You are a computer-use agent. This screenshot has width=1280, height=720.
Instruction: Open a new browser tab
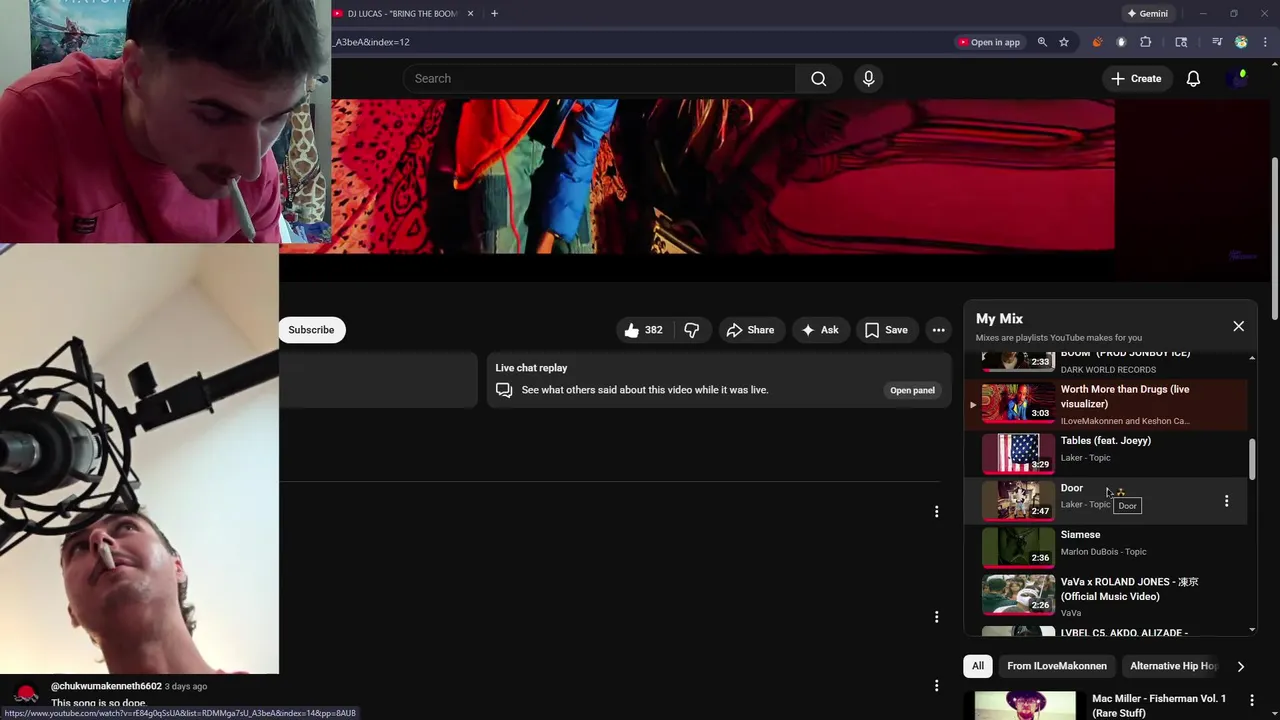(x=494, y=13)
